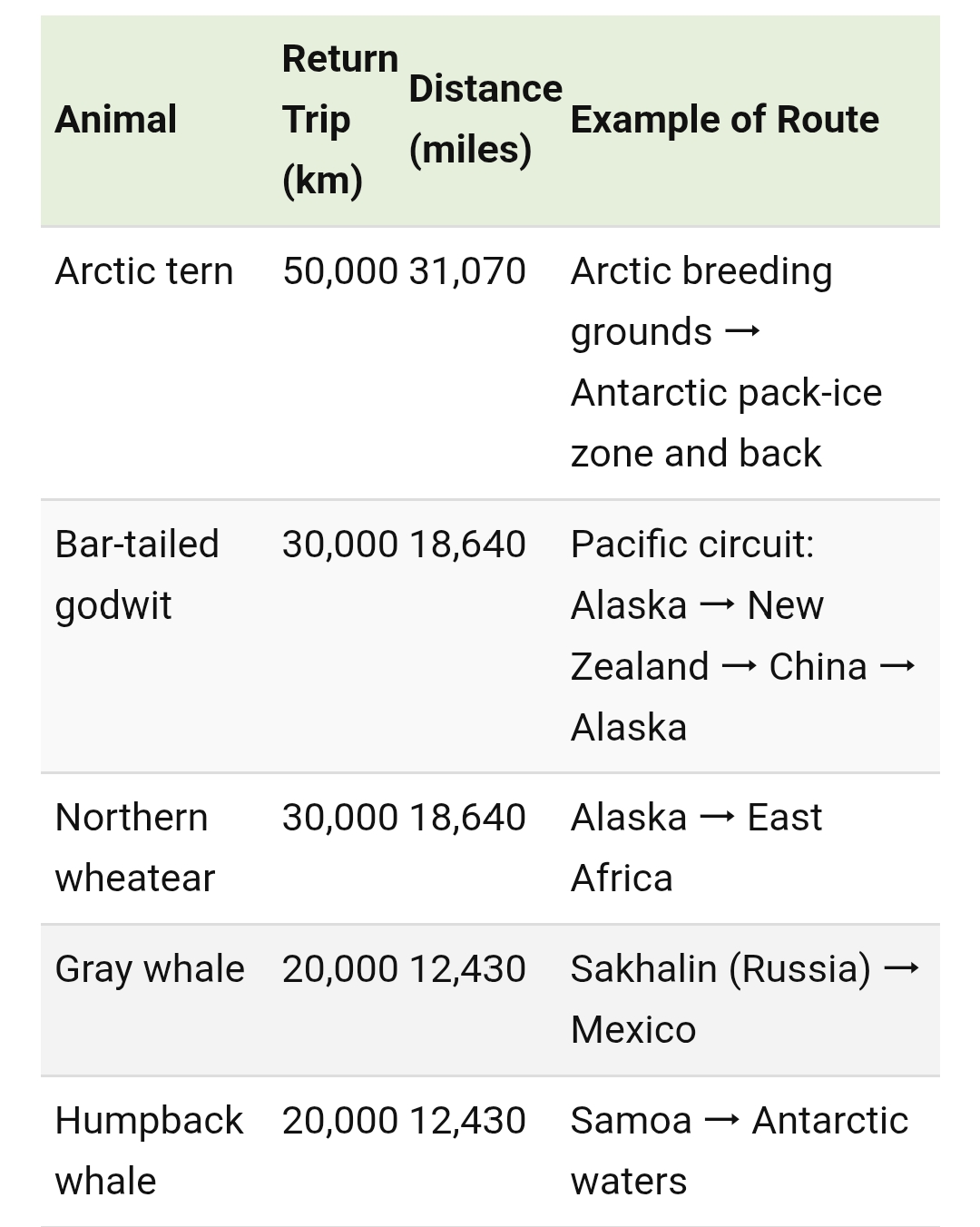
Task: Click Bar-tailed godwit's 18,640 miles value
Action: (x=467, y=545)
